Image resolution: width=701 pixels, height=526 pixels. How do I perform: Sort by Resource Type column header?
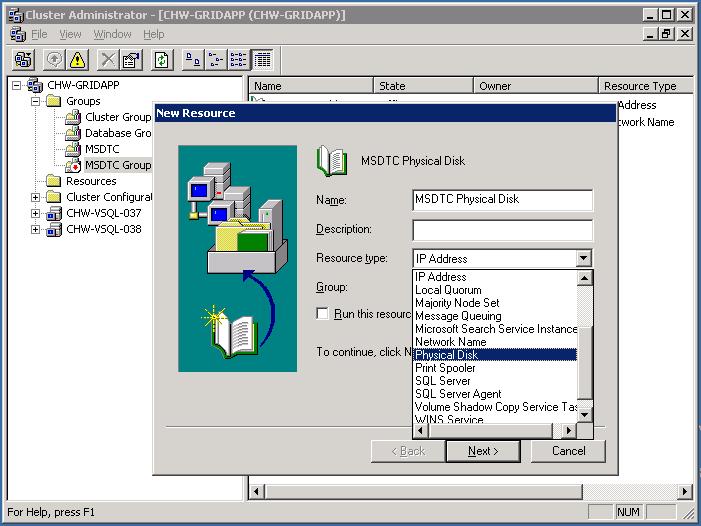click(646, 85)
